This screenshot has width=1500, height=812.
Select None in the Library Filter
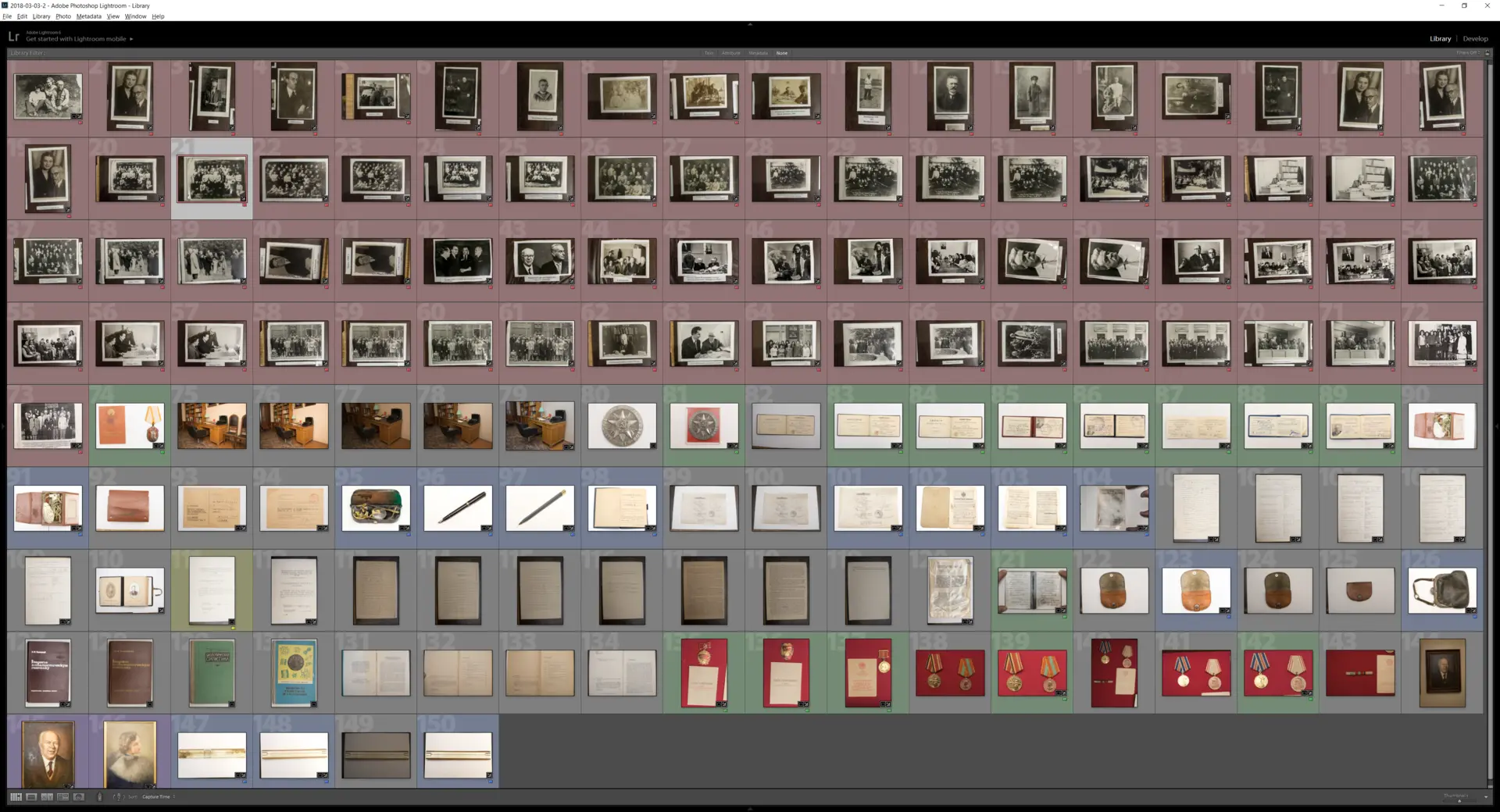(781, 53)
